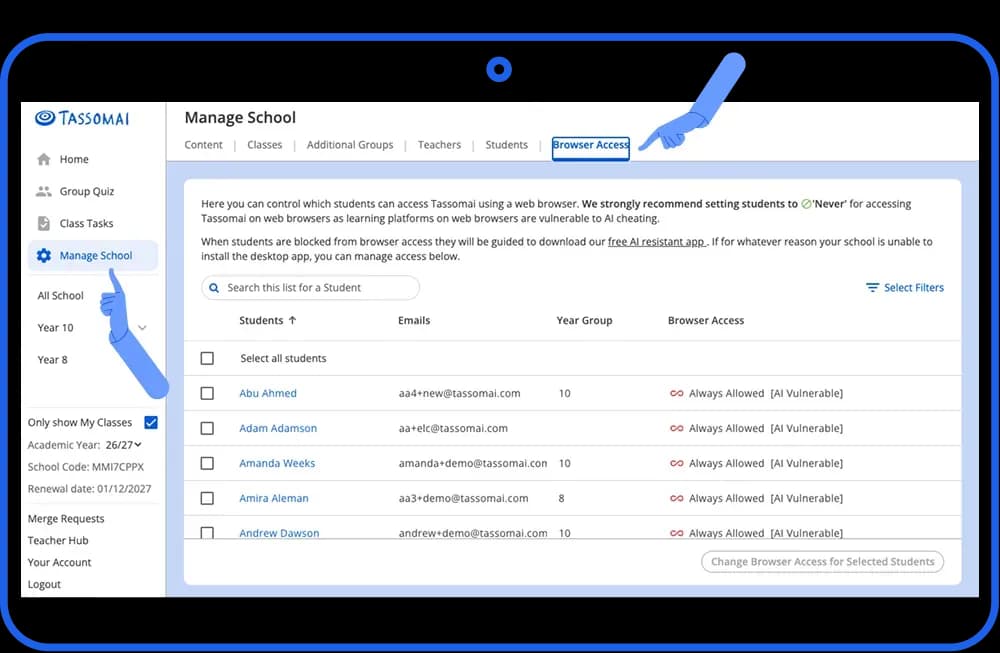Image resolution: width=1000 pixels, height=653 pixels.
Task: Click the sort arrow beside Students
Action: pyautogui.click(x=292, y=320)
